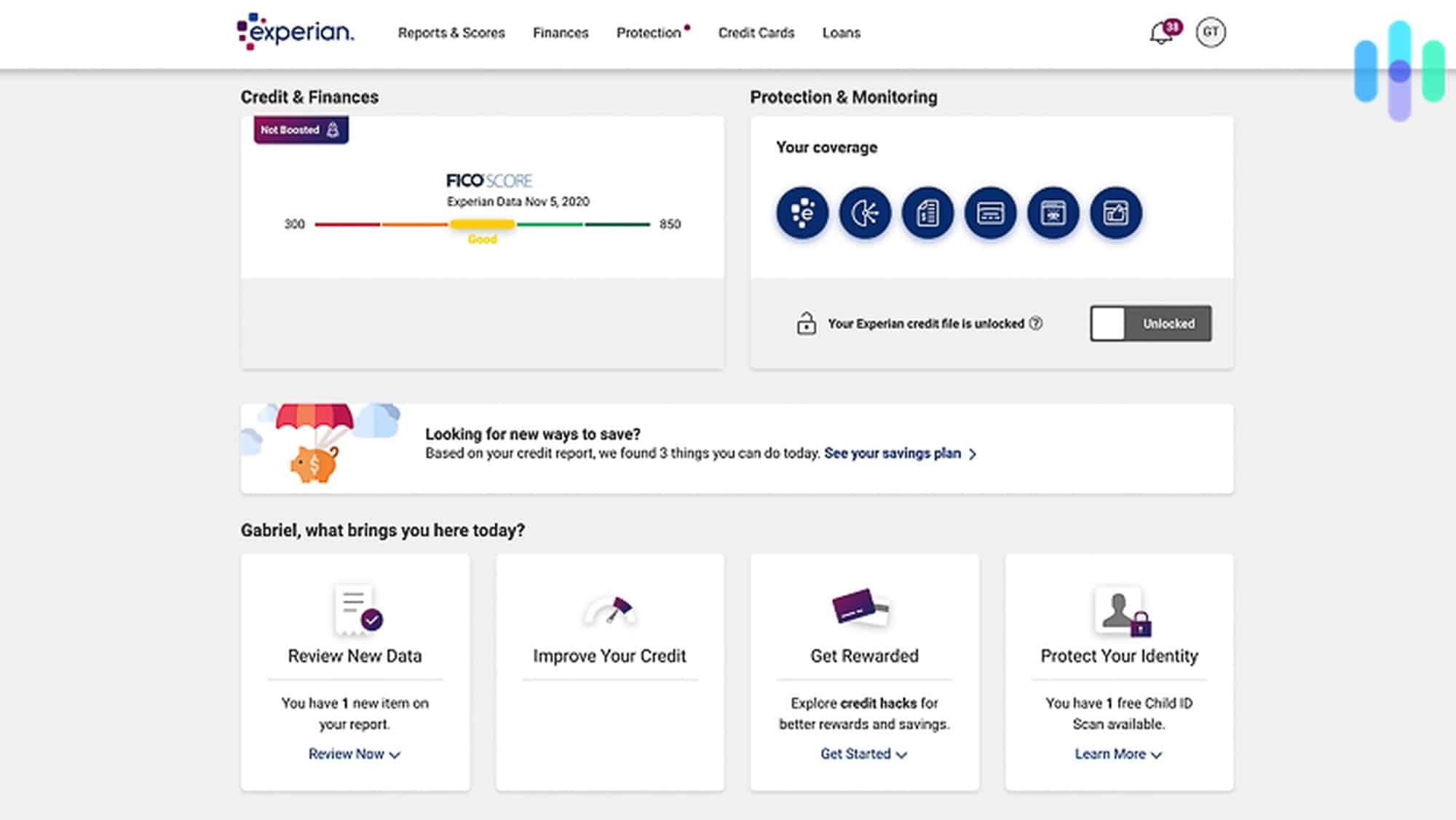
Task: Expand Review Now under Review New Data
Action: pyautogui.click(x=355, y=754)
